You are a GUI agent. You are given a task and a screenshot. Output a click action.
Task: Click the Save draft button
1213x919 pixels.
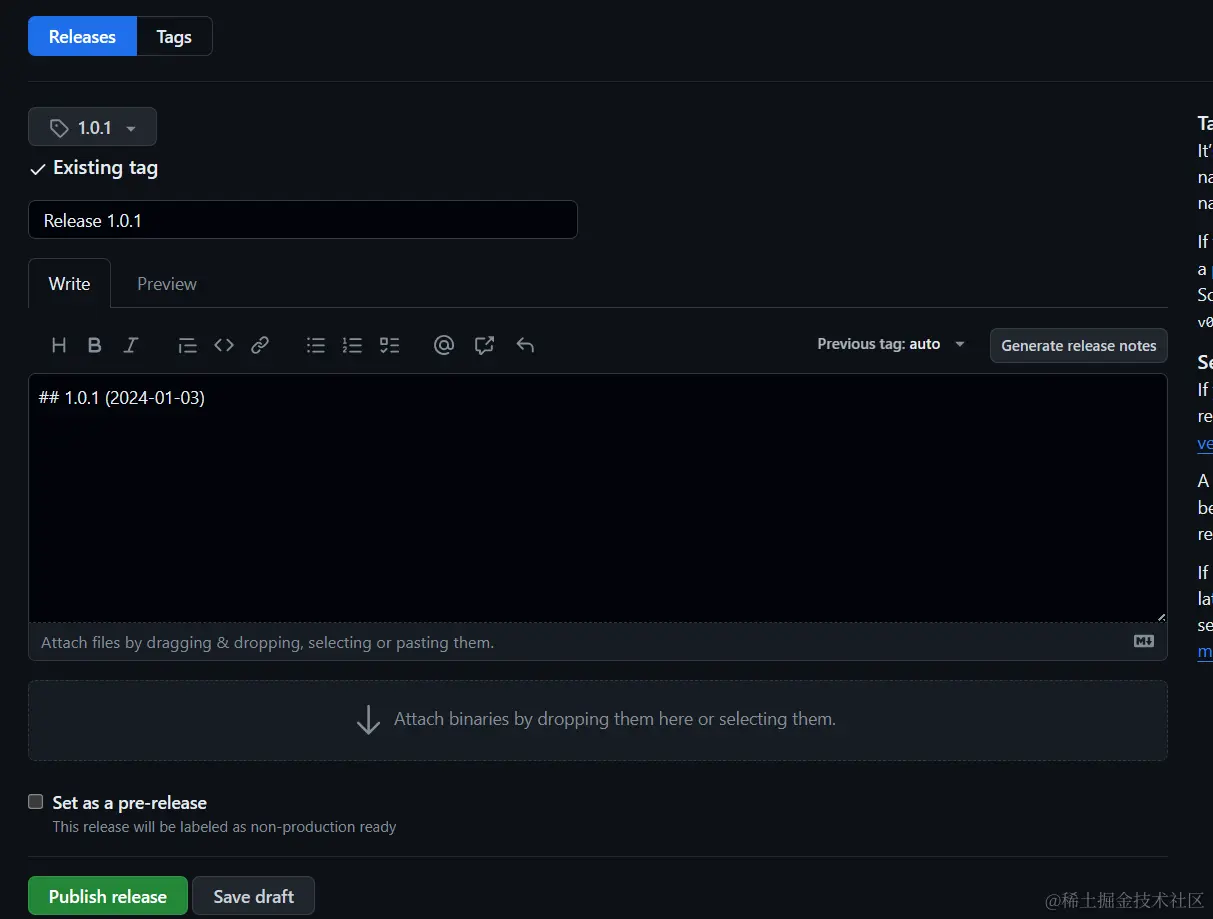click(x=254, y=896)
